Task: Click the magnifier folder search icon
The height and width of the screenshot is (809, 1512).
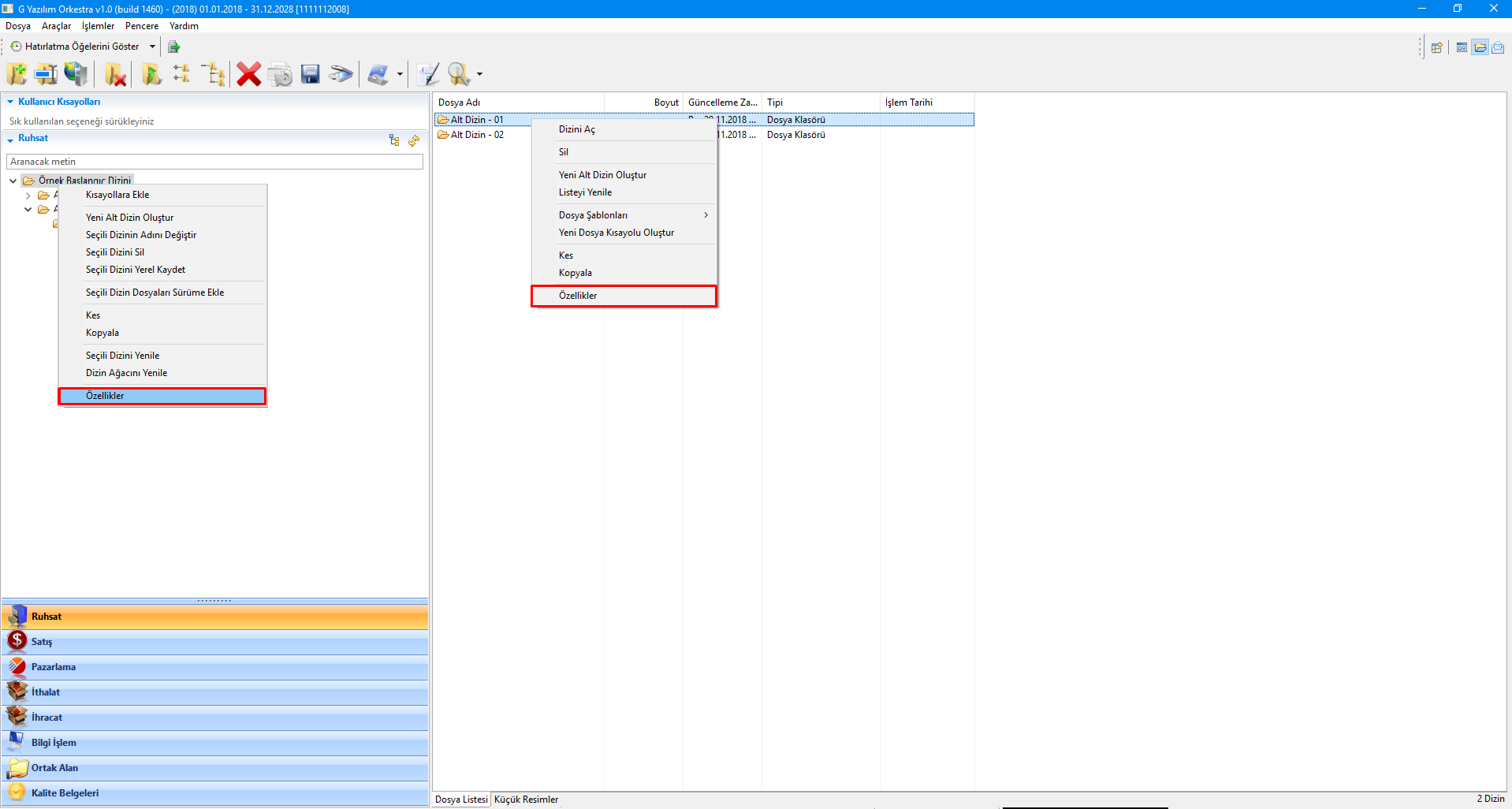Action: (x=459, y=74)
